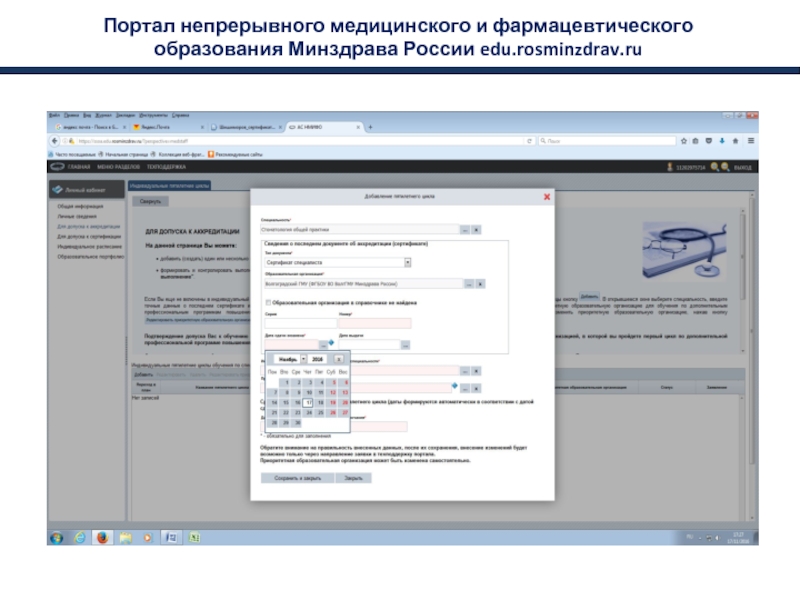Viewport: 800px width, 600px height.
Task: Open МЕНЮ РАЗДЕЛОВ in the portal top menu
Action: [118, 167]
